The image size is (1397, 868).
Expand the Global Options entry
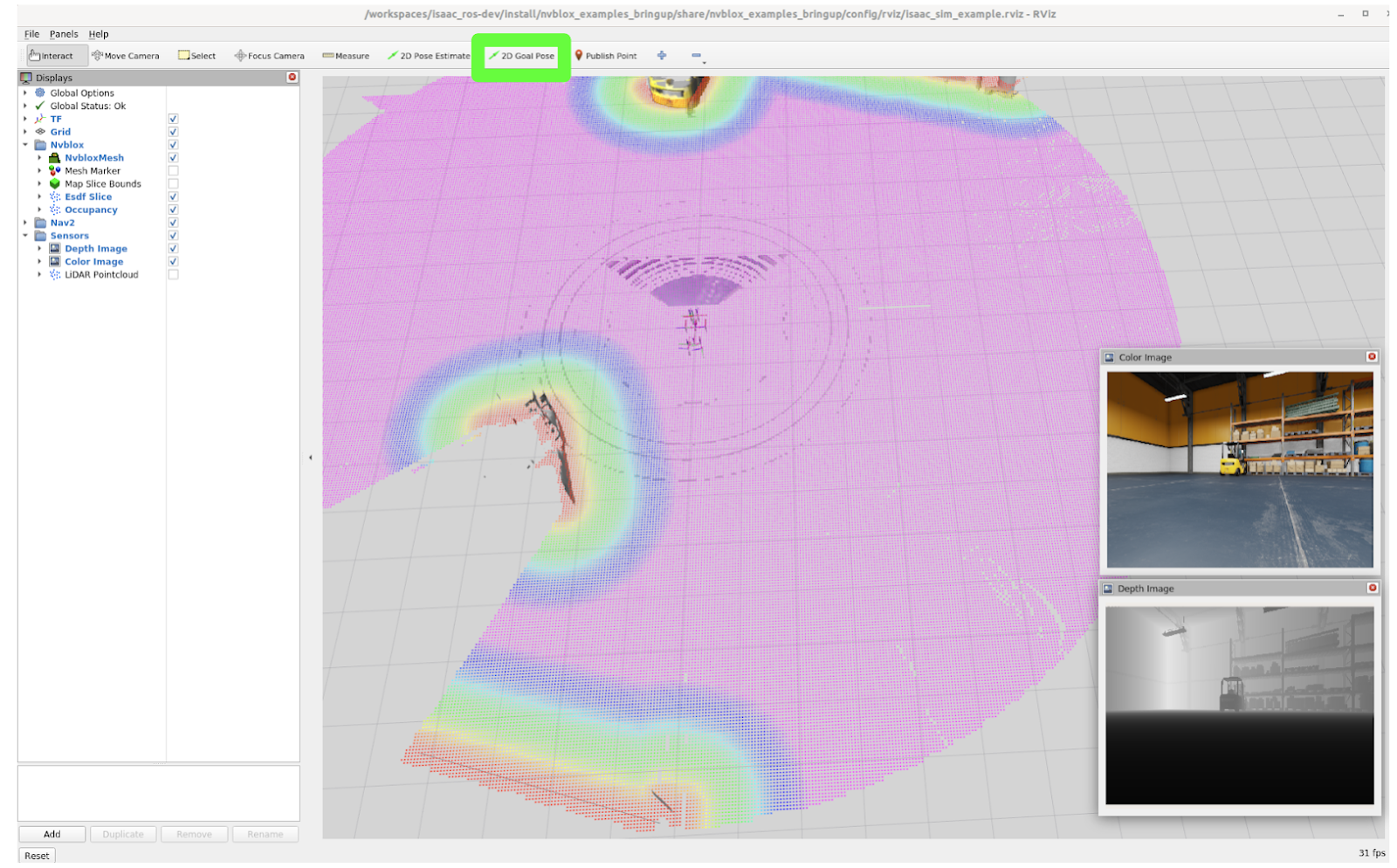coord(25,93)
